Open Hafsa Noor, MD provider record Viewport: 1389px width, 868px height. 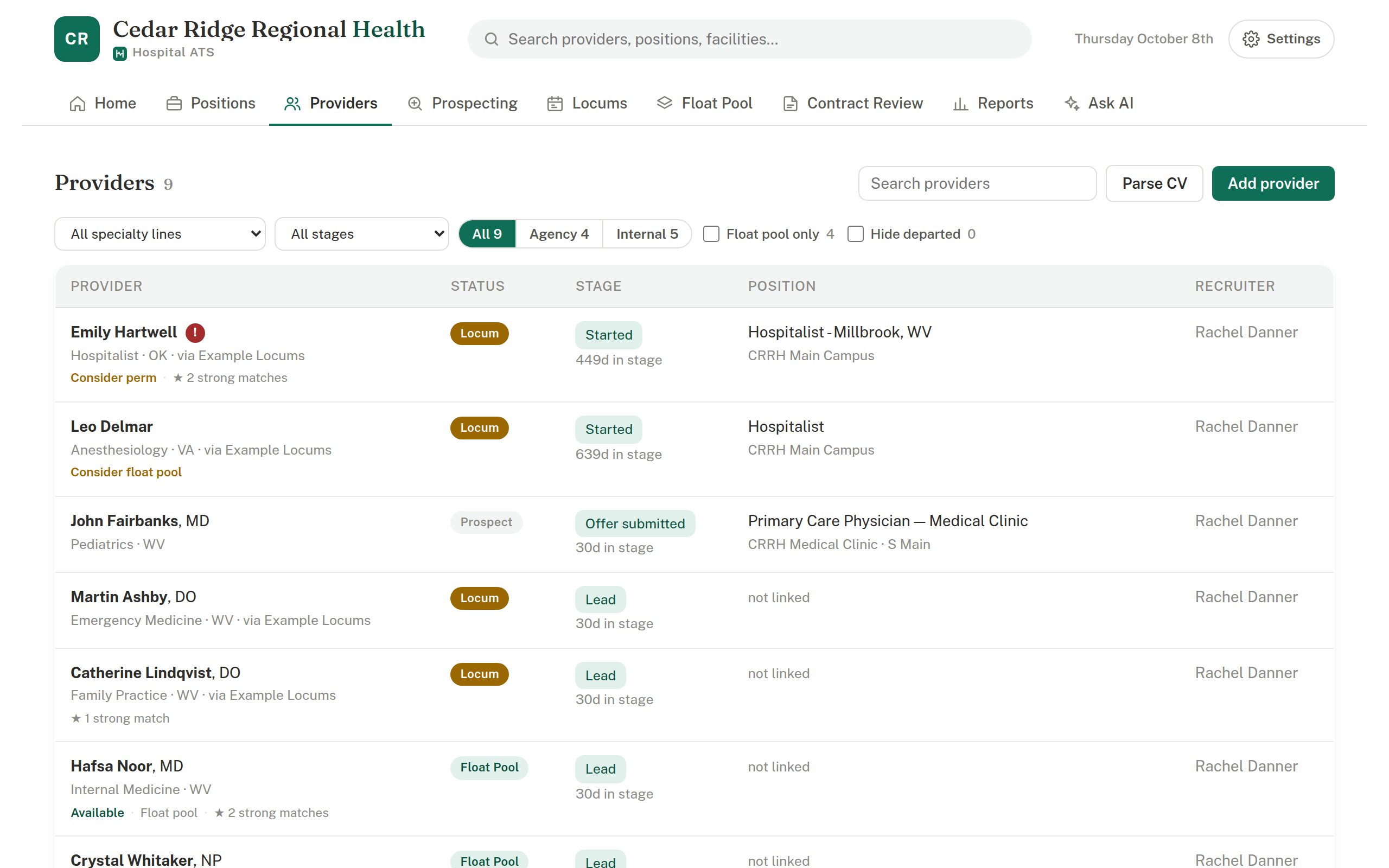tap(127, 767)
